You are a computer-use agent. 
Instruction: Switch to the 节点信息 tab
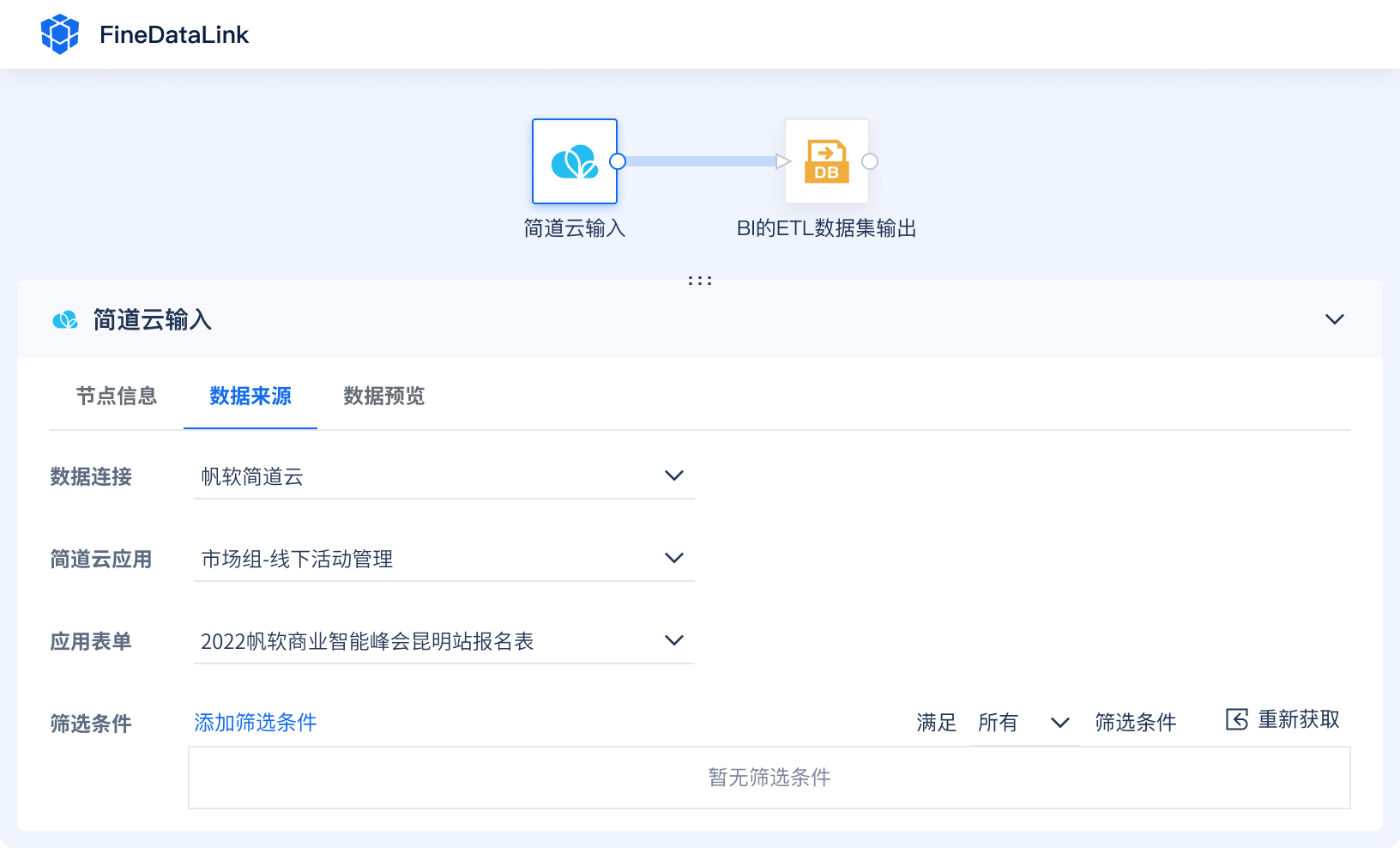click(117, 396)
